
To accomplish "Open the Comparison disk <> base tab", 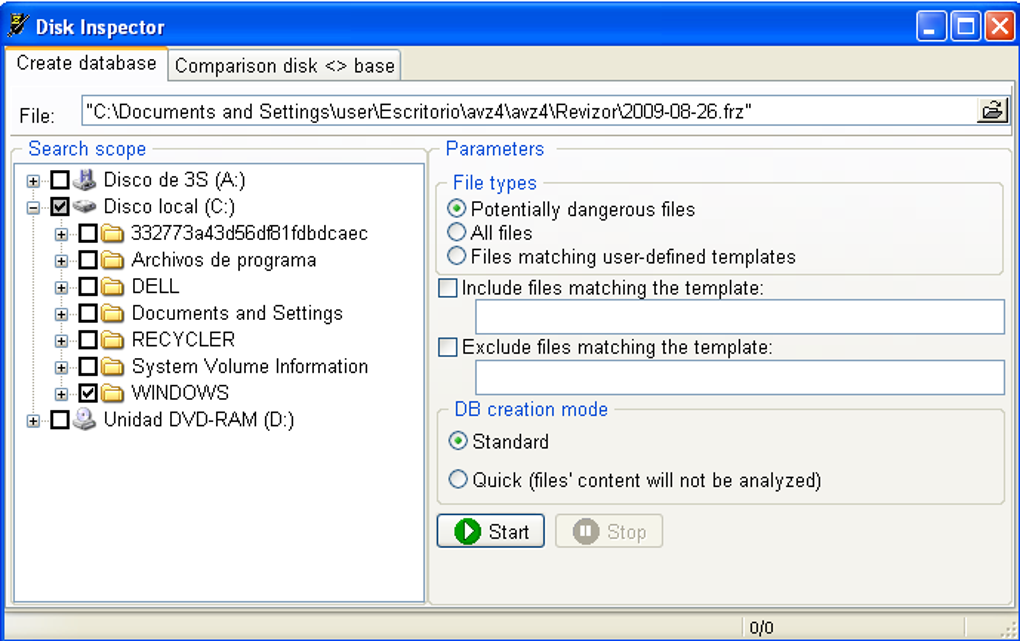I will (x=284, y=66).
